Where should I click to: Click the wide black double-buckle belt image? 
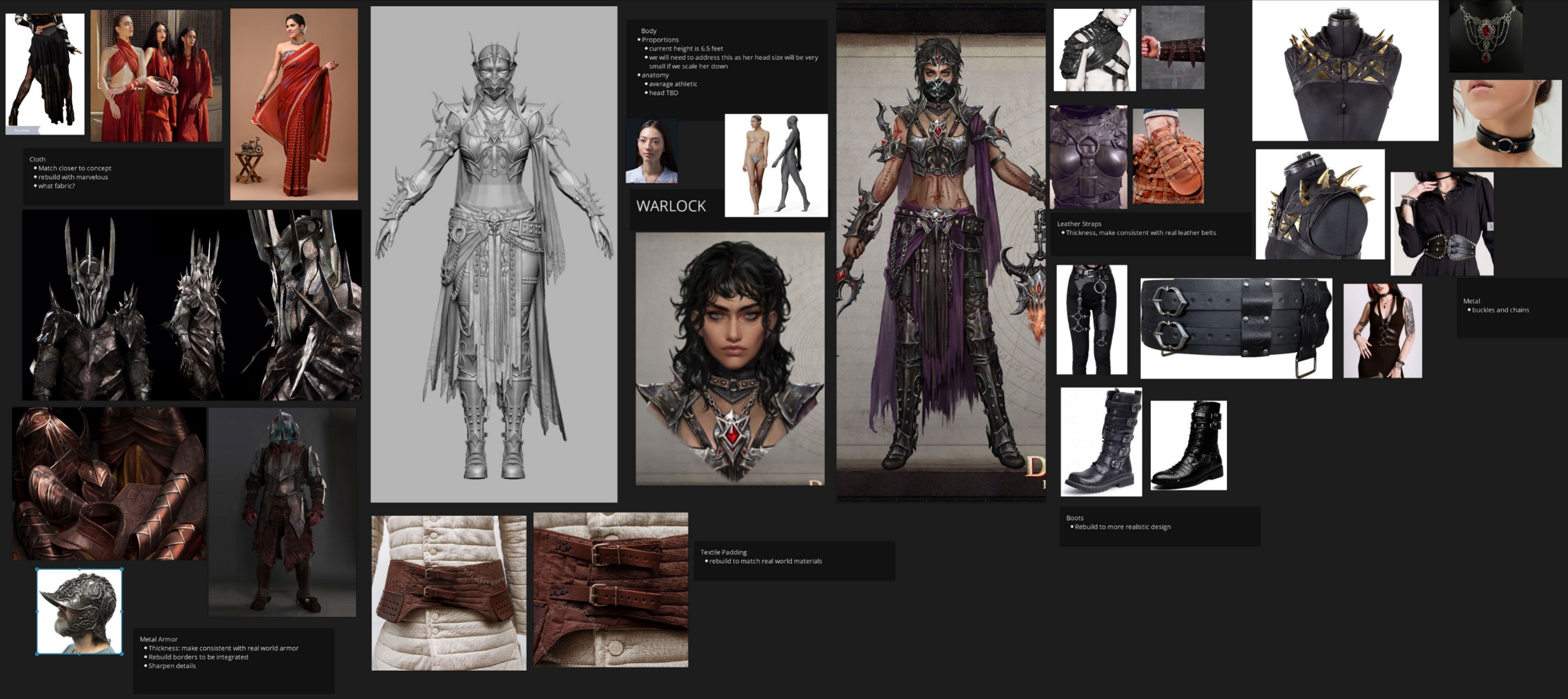[x=1235, y=328]
